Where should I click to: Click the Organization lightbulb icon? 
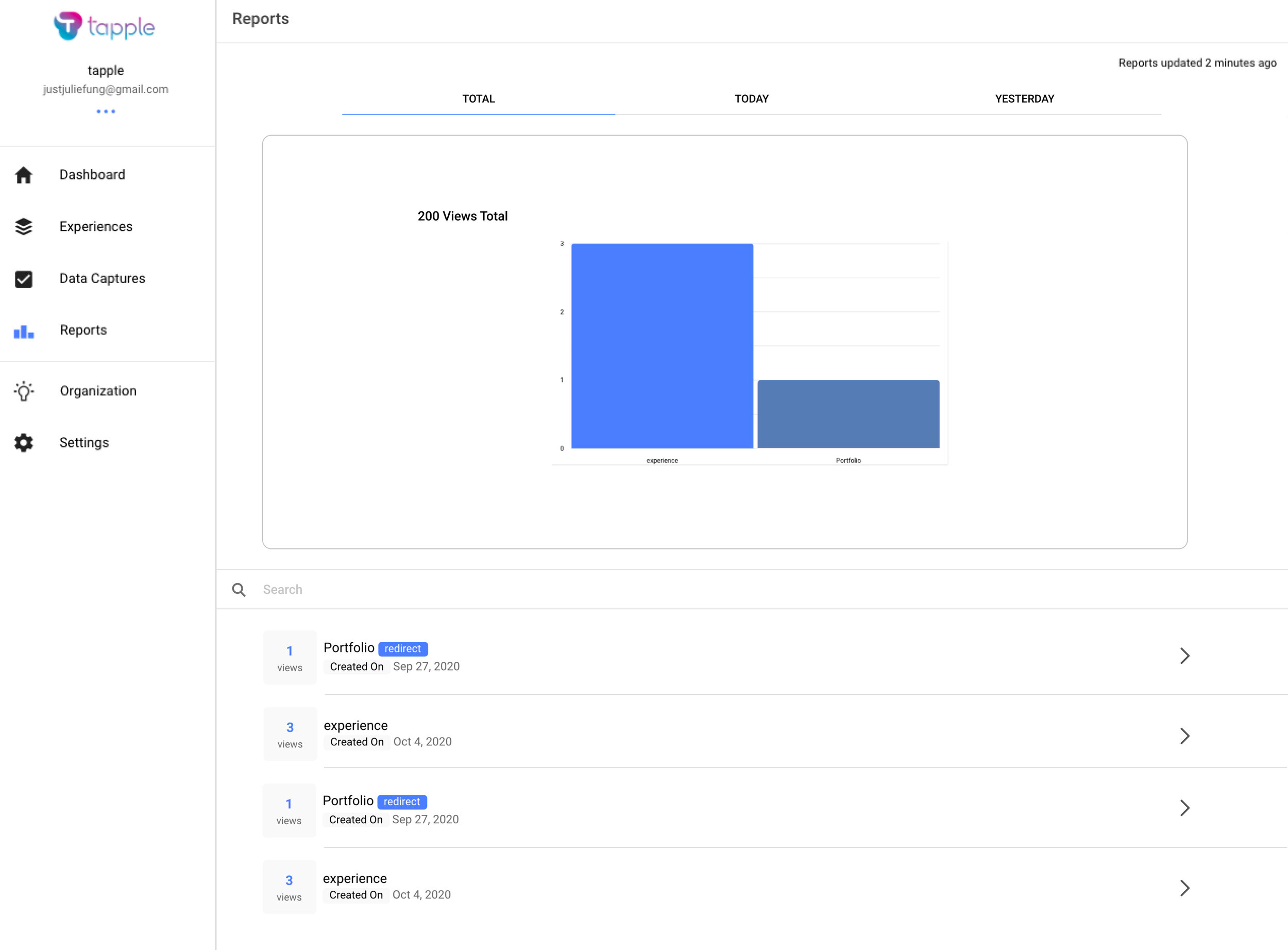(x=24, y=391)
